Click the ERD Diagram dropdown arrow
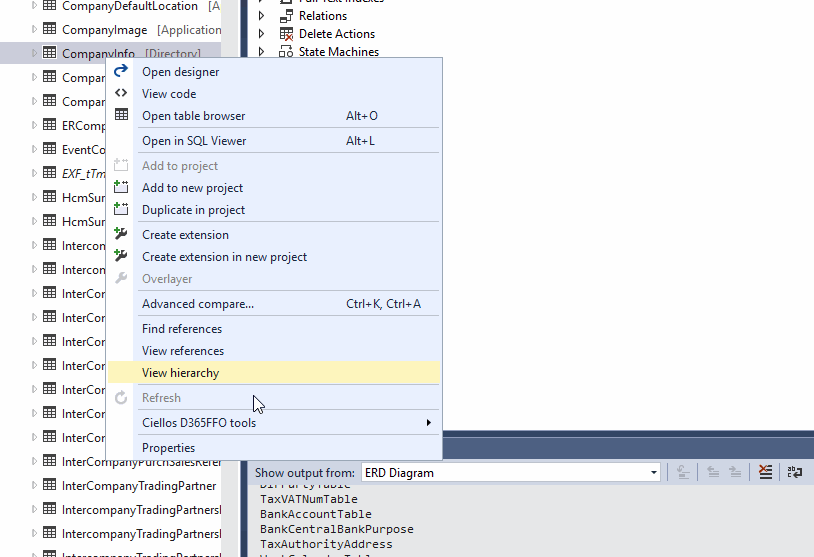Screen dimensions: 814x557 point(654,473)
